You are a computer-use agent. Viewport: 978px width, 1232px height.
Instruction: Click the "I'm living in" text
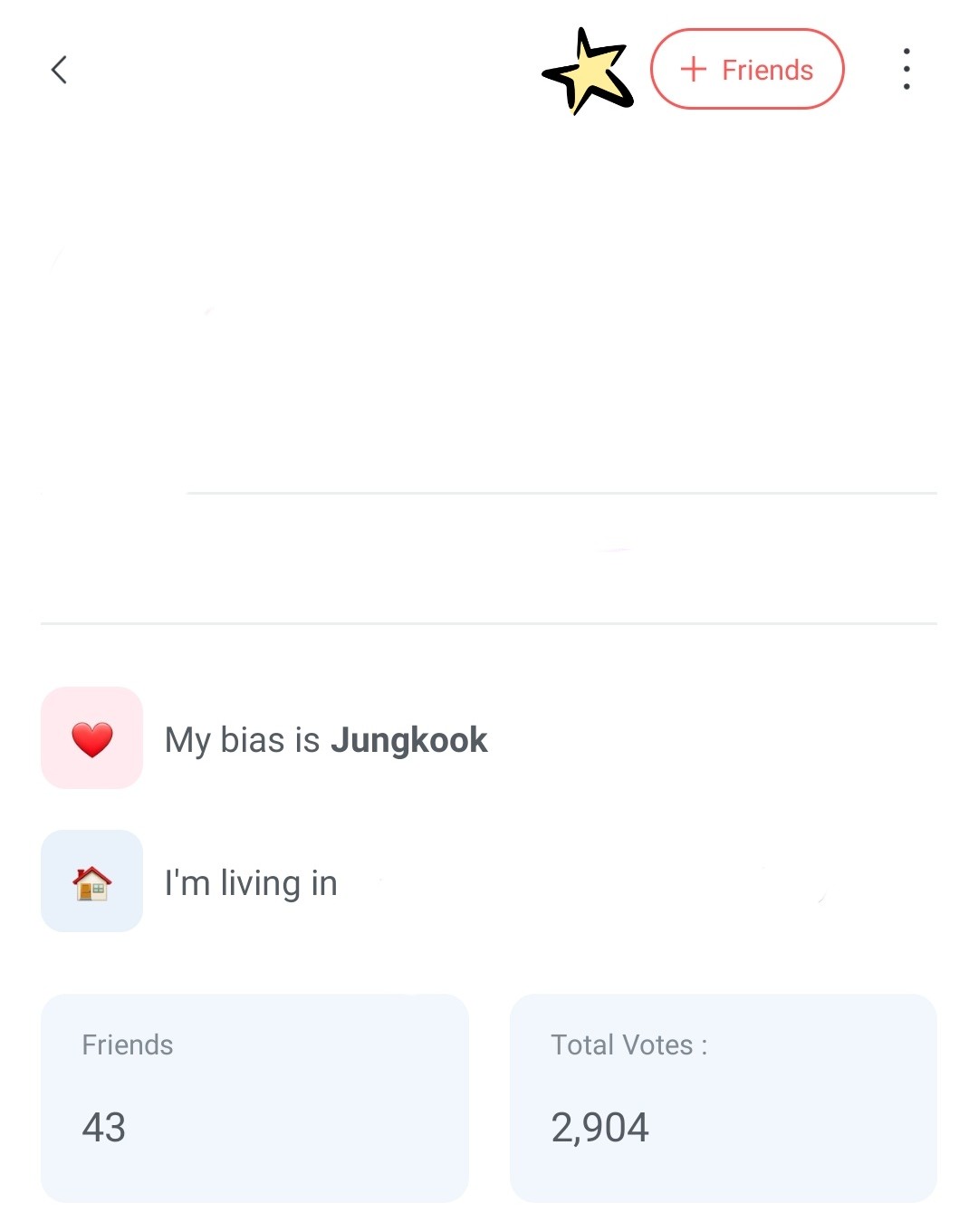[x=251, y=883]
